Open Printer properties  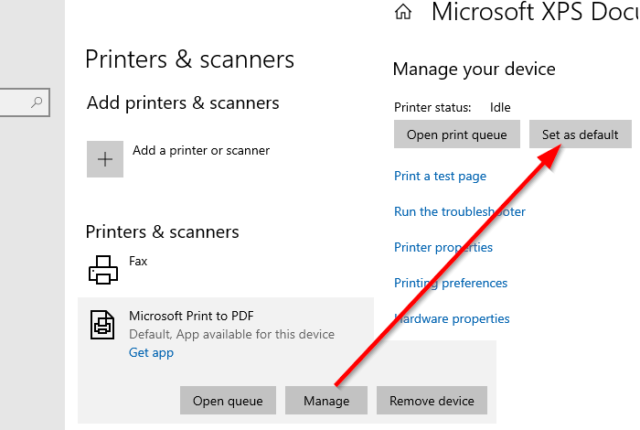click(x=443, y=247)
